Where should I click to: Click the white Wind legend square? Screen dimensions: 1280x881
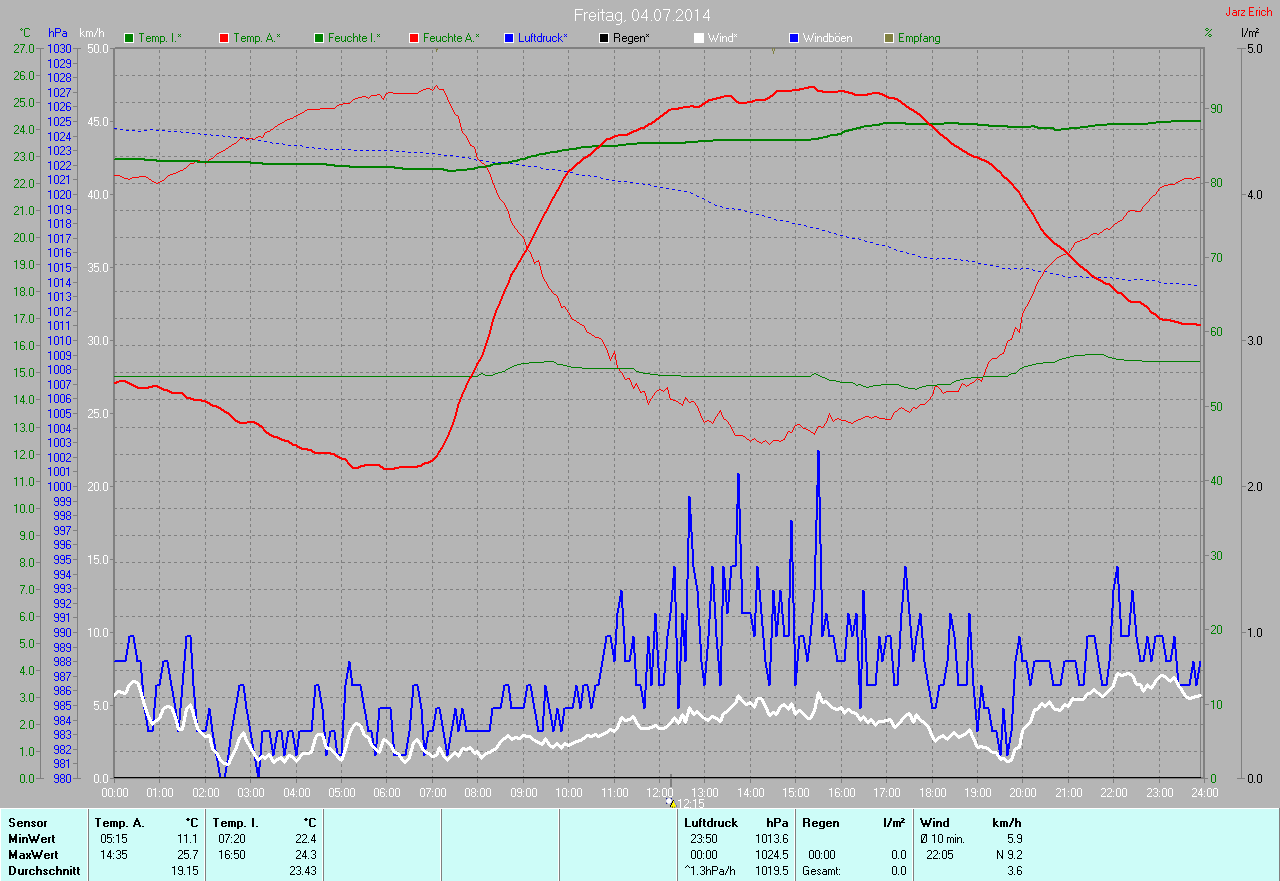699,38
